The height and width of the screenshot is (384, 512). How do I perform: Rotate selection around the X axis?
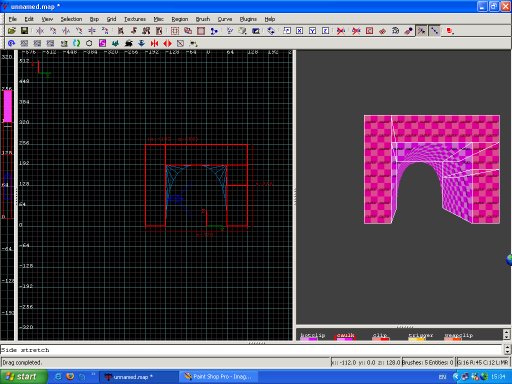tap(53, 31)
